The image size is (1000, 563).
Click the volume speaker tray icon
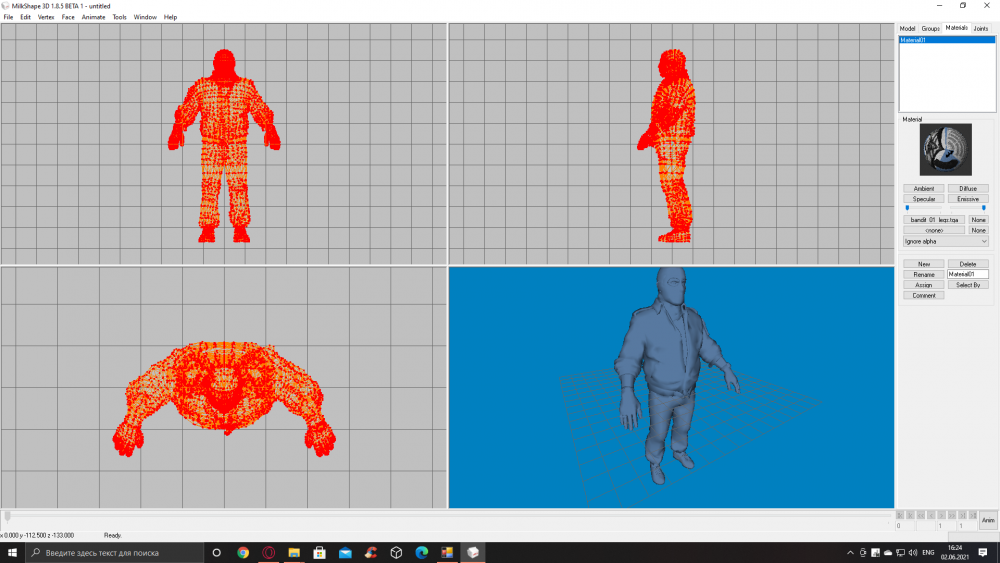tap(913, 553)
